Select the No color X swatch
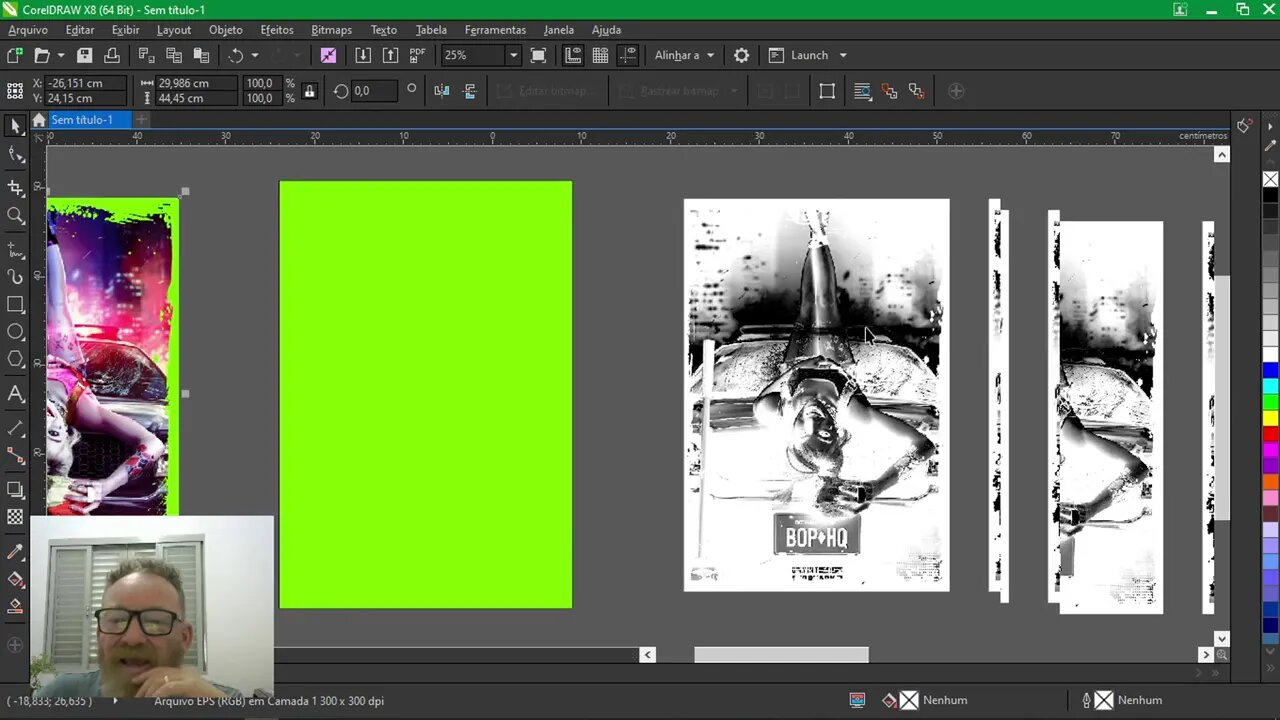 click(1270, 180)
